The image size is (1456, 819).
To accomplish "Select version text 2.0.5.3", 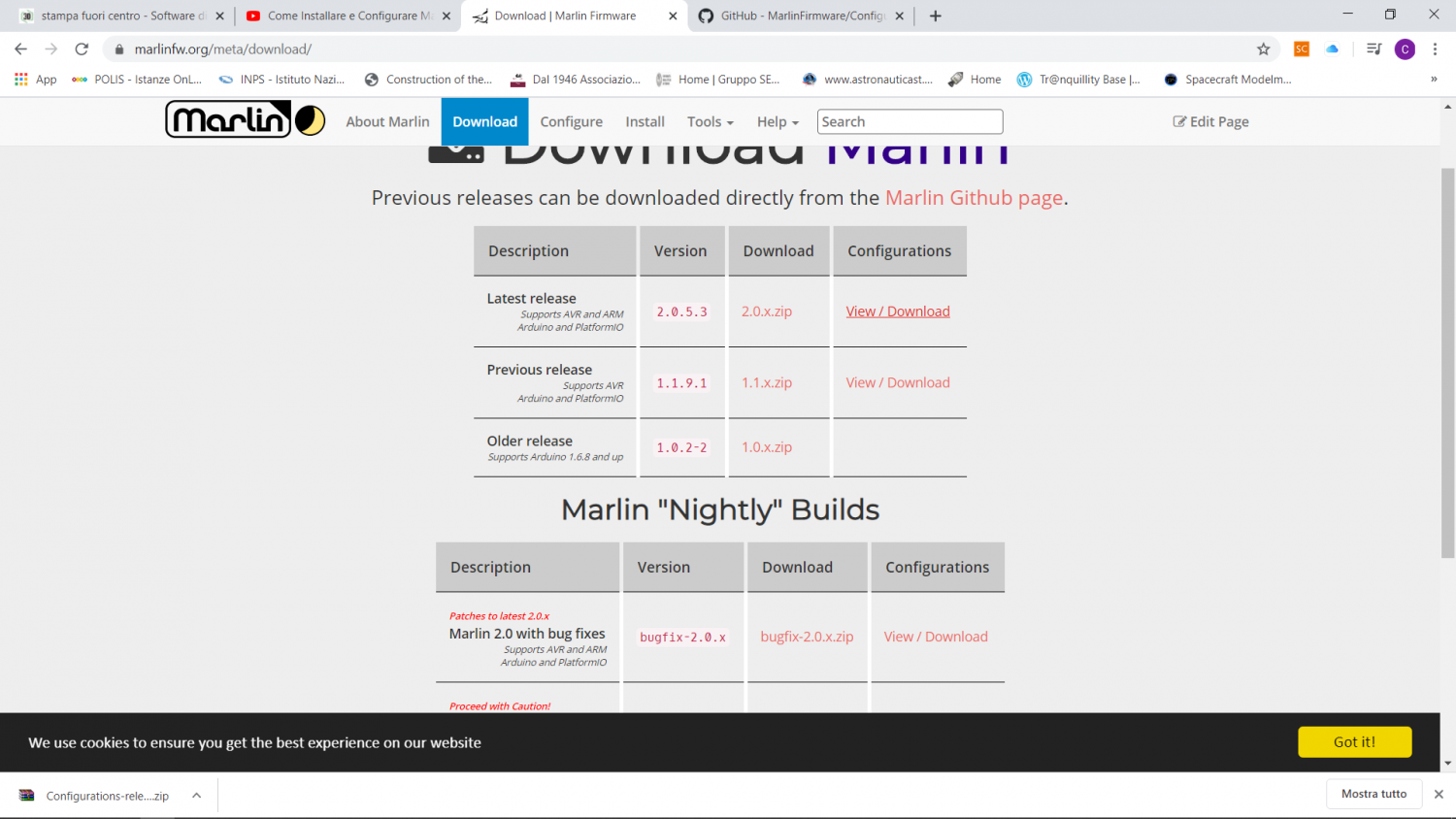I will pos(681,311).
